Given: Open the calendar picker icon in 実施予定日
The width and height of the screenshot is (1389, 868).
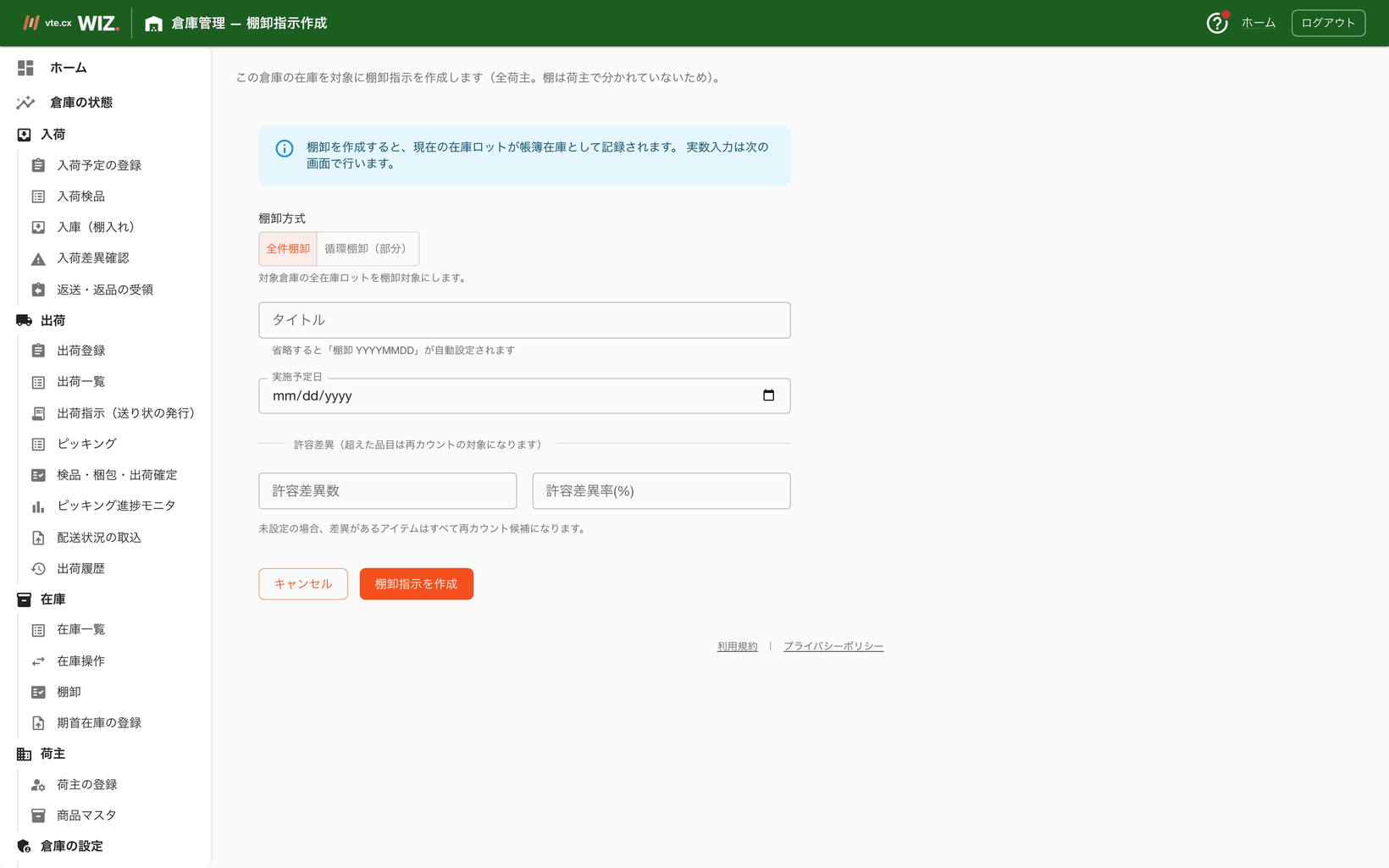Looking at the screenshot, I should pos(768,395).
